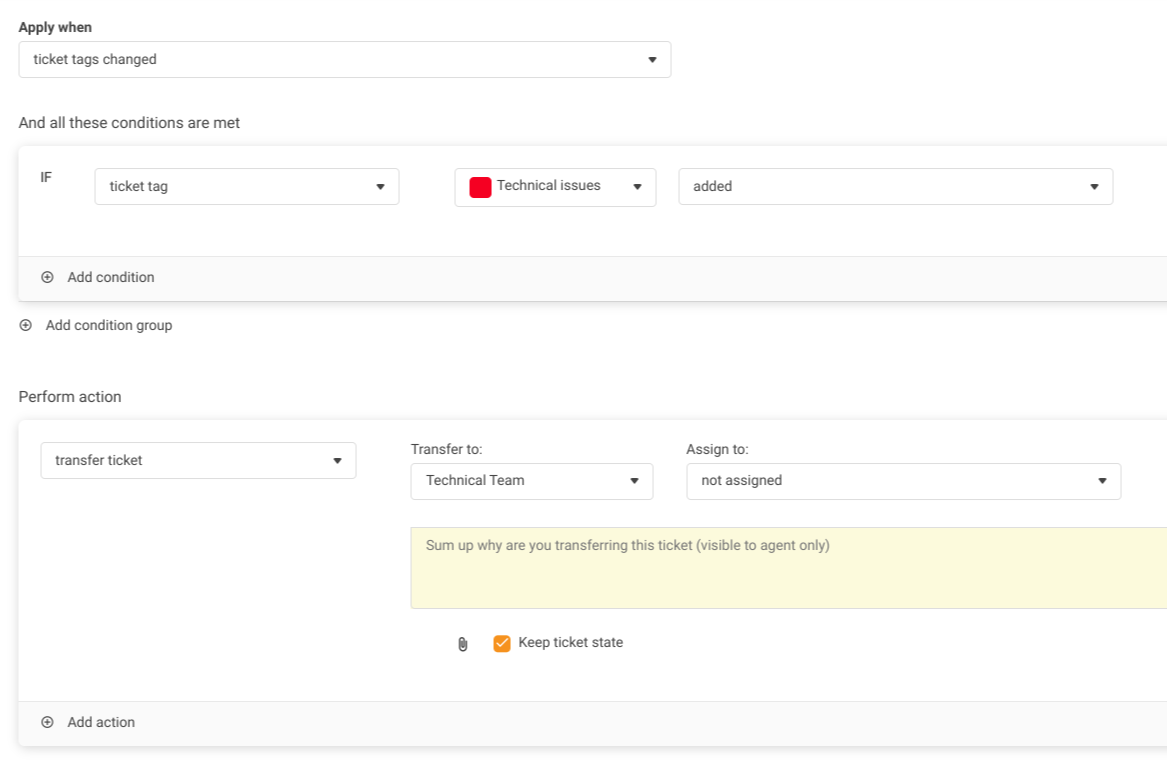Open the transfer ticket action dropdown
Viewport: 1167px width, 774px height.
(198, 461)
